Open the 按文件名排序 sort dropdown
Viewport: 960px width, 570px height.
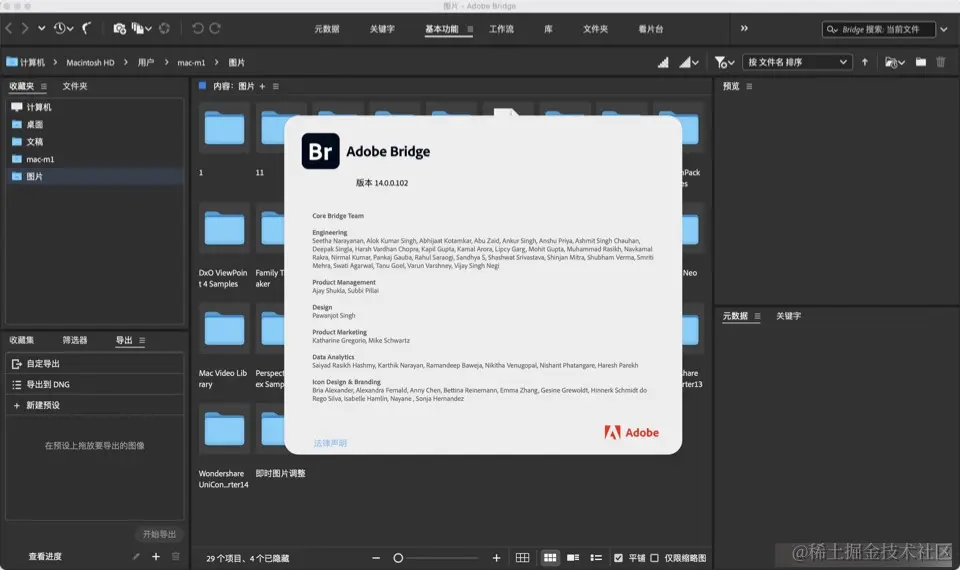tap(797, 62)
